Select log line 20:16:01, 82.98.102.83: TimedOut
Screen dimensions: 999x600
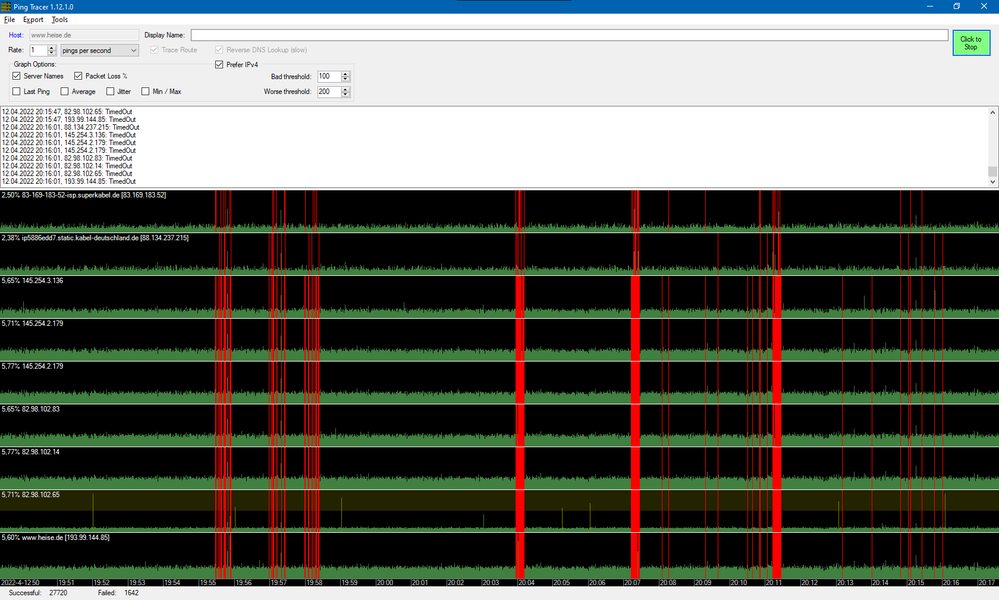[67, 158]
